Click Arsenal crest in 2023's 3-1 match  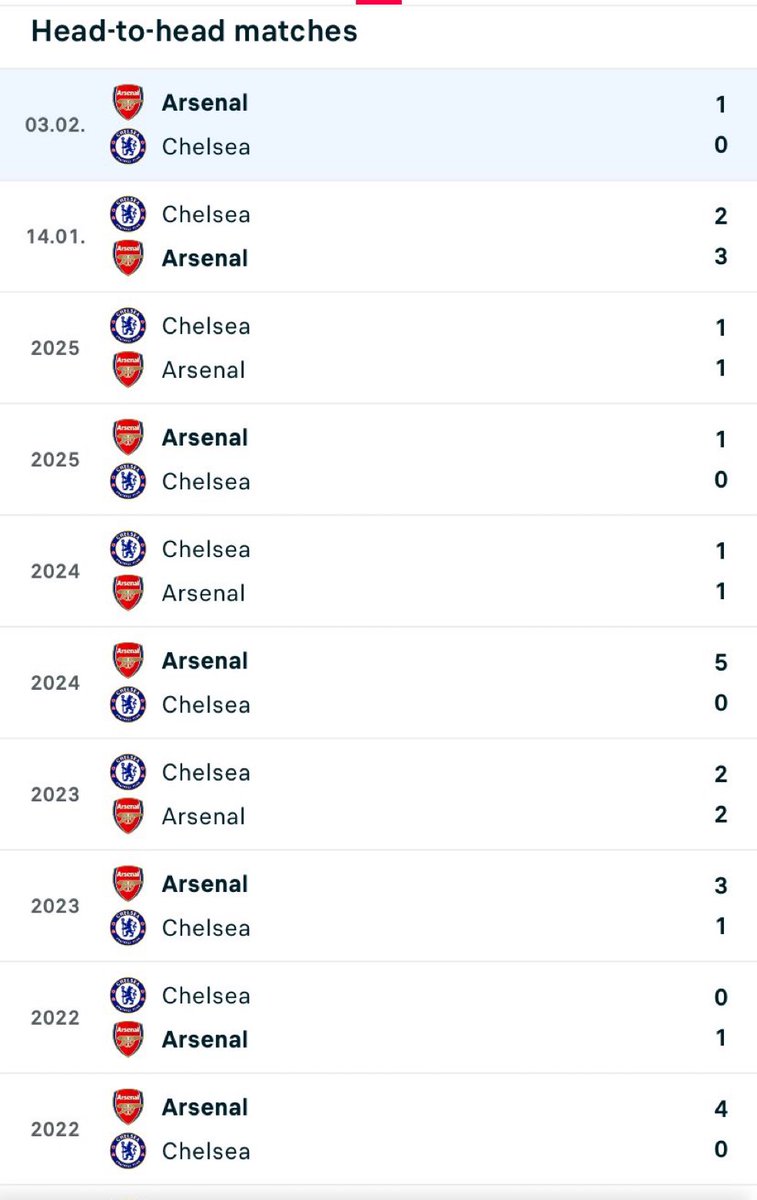[128, 884]
